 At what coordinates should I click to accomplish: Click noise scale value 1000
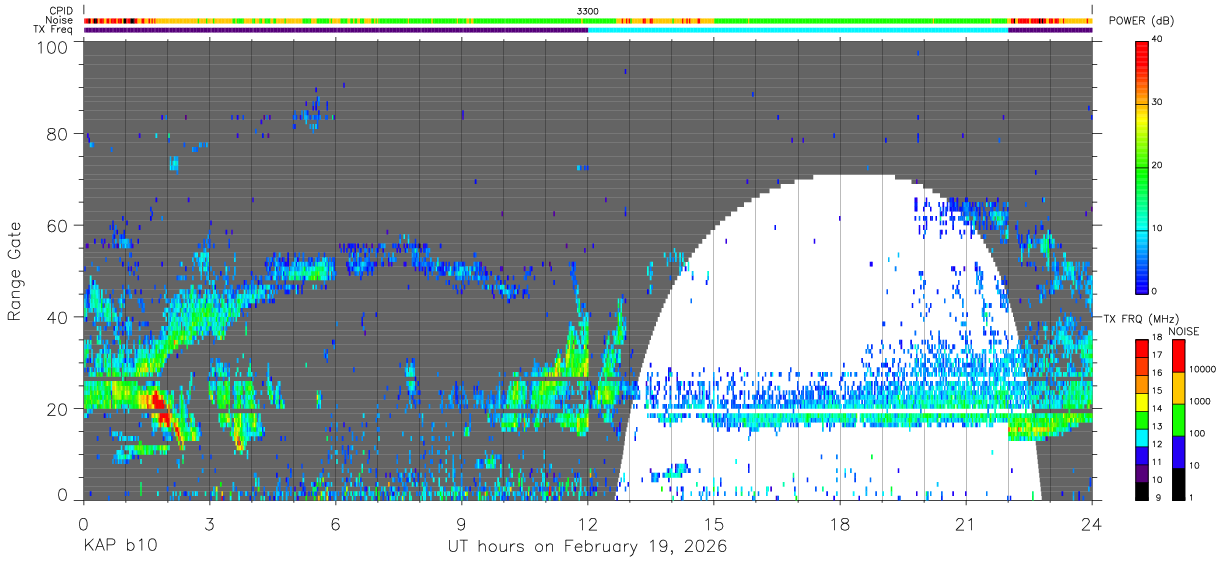coord(1198,401)
